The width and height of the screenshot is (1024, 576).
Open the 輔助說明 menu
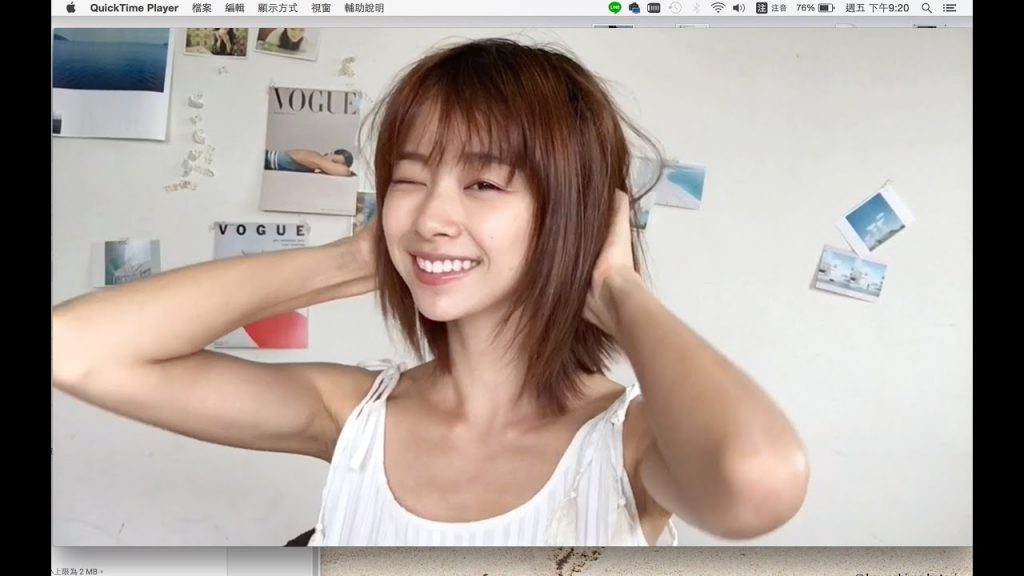[x=364, y=8]
